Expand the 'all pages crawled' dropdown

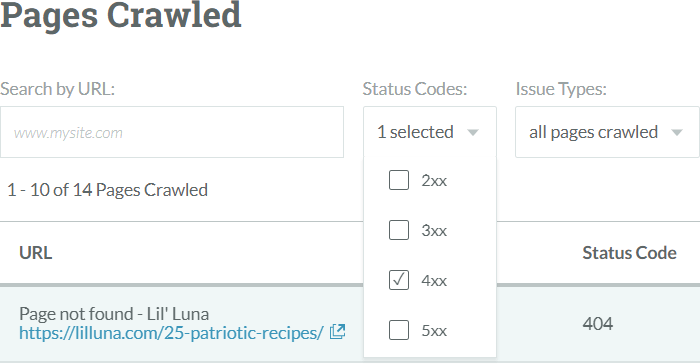coord(607,132)
